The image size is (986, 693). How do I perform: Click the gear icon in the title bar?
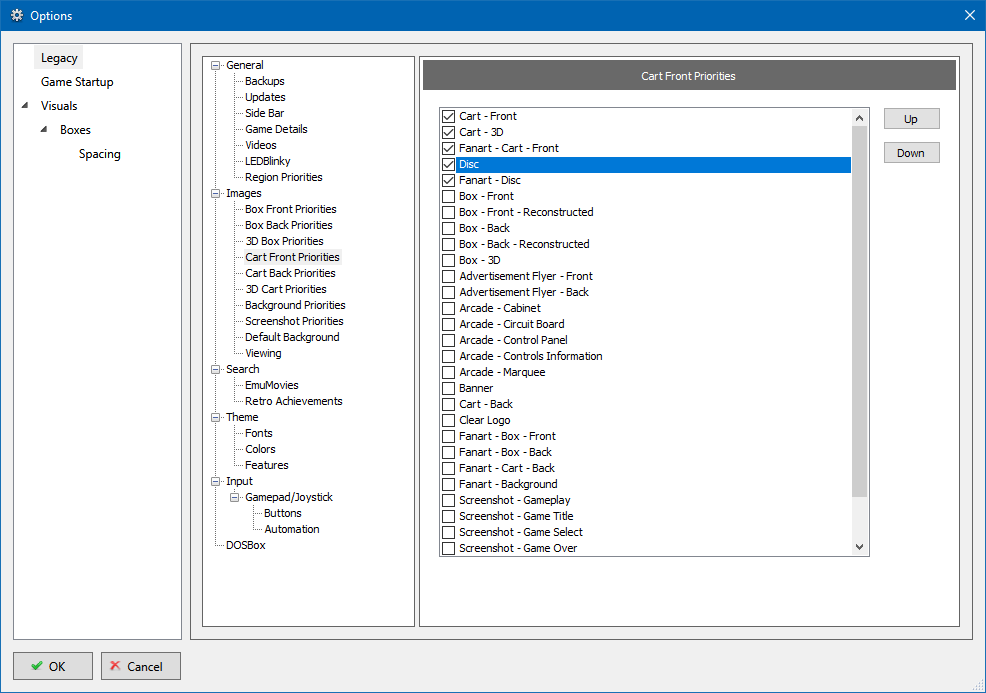[x=16, y=15]
